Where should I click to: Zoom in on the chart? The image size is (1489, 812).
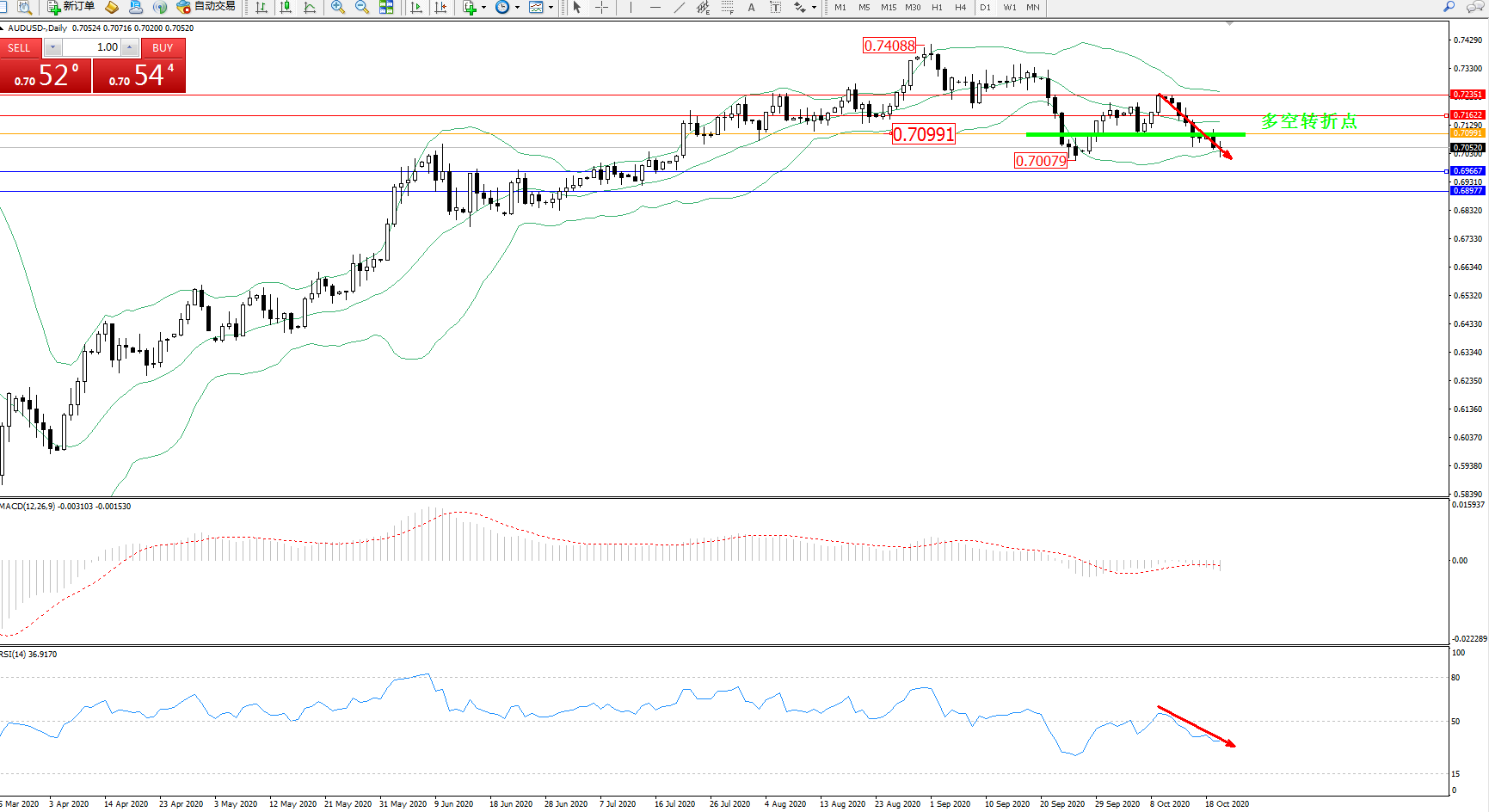338,7
